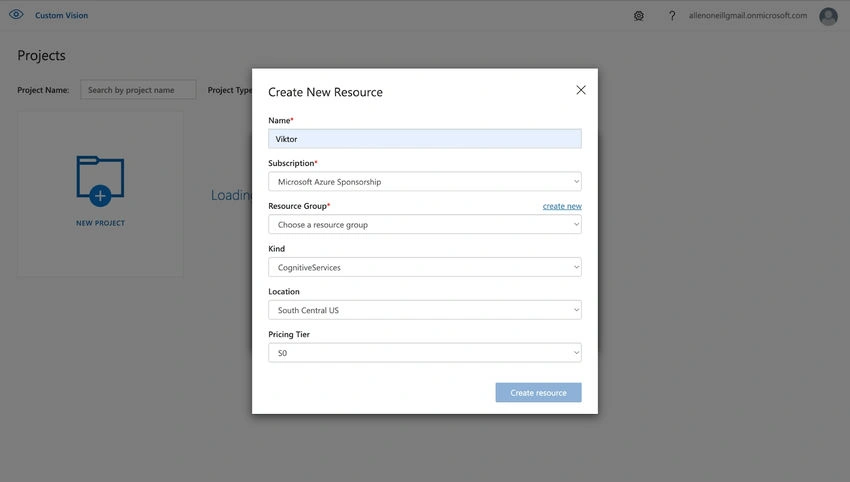The height and width of the screenshot is (482, 850).
Task: Click the New Project folder icon
Action: (100, 181)
